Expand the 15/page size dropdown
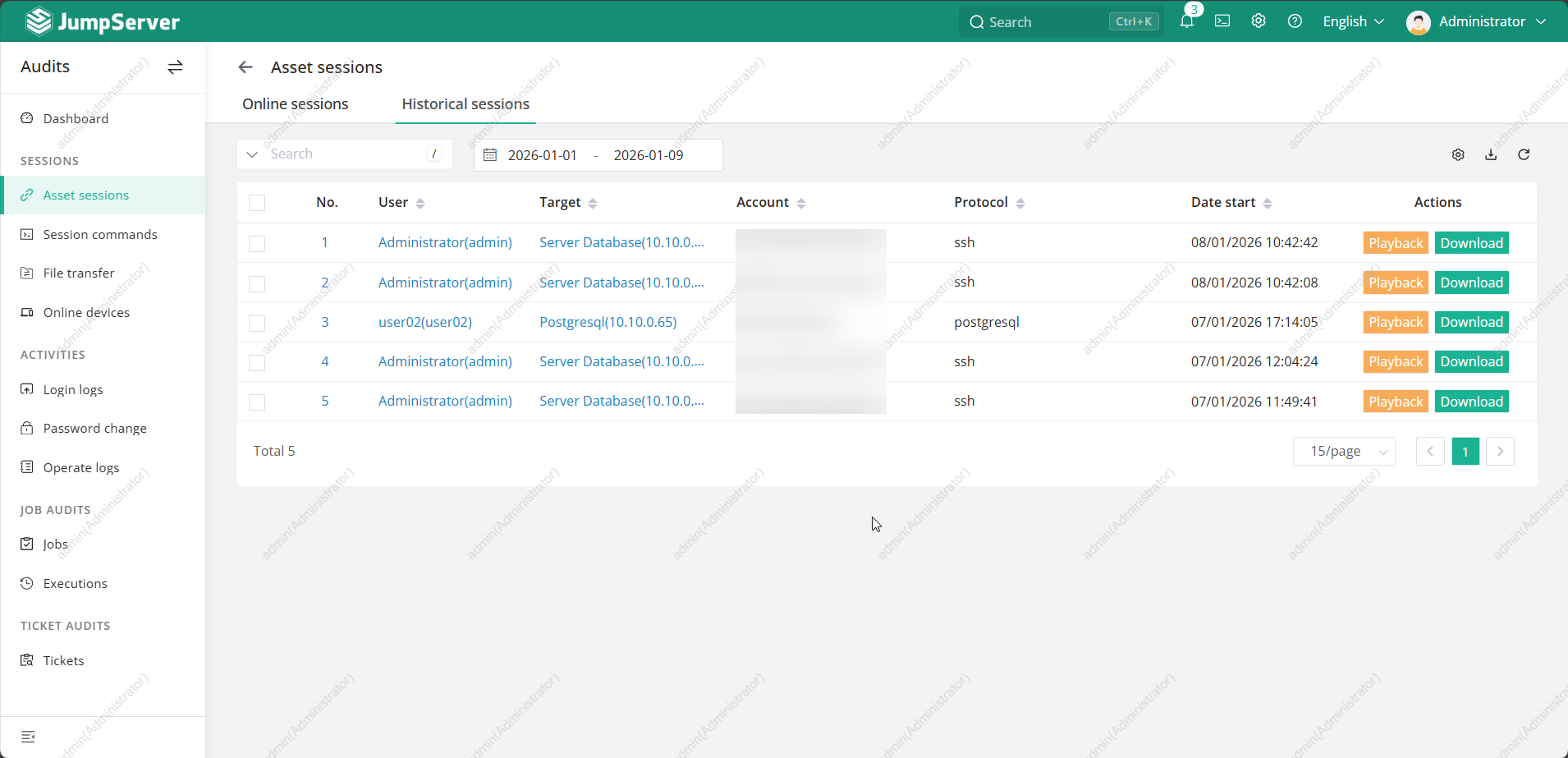 click(1344, 451)
